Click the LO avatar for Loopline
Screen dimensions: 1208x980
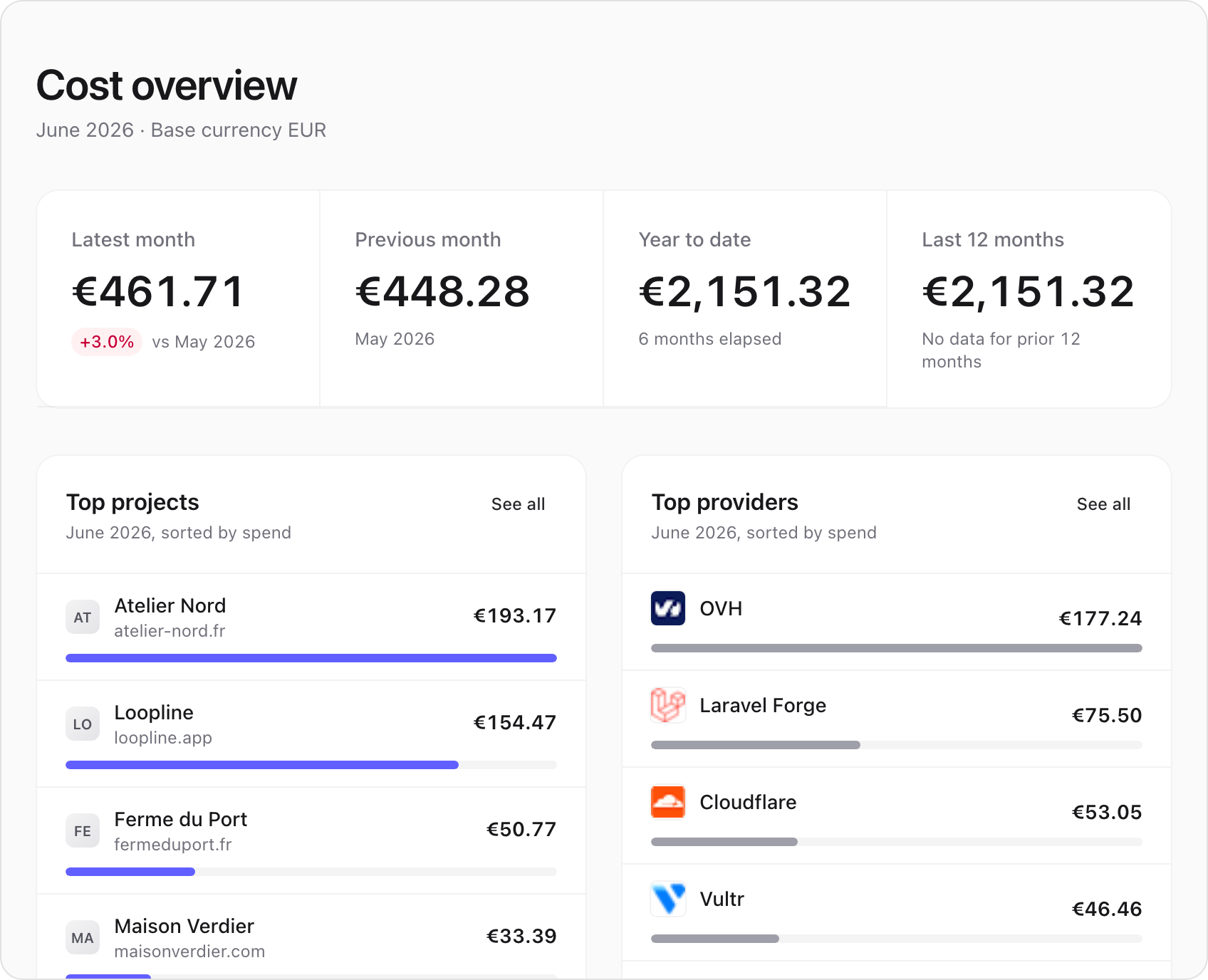[83, 724]
